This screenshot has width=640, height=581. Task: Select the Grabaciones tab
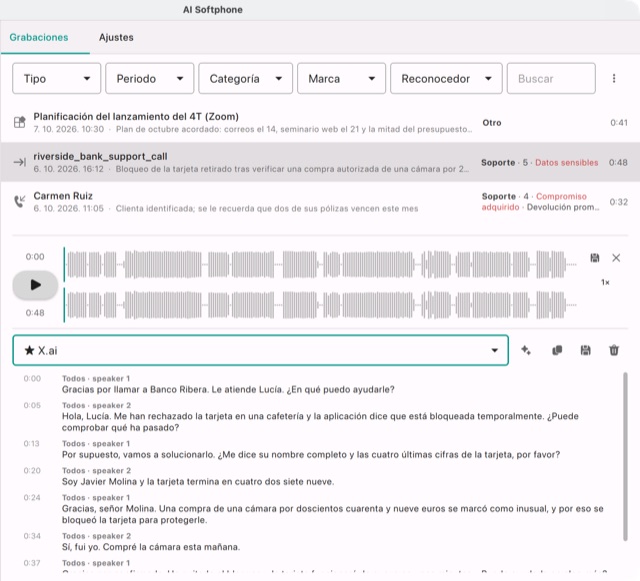pos(39,37)
